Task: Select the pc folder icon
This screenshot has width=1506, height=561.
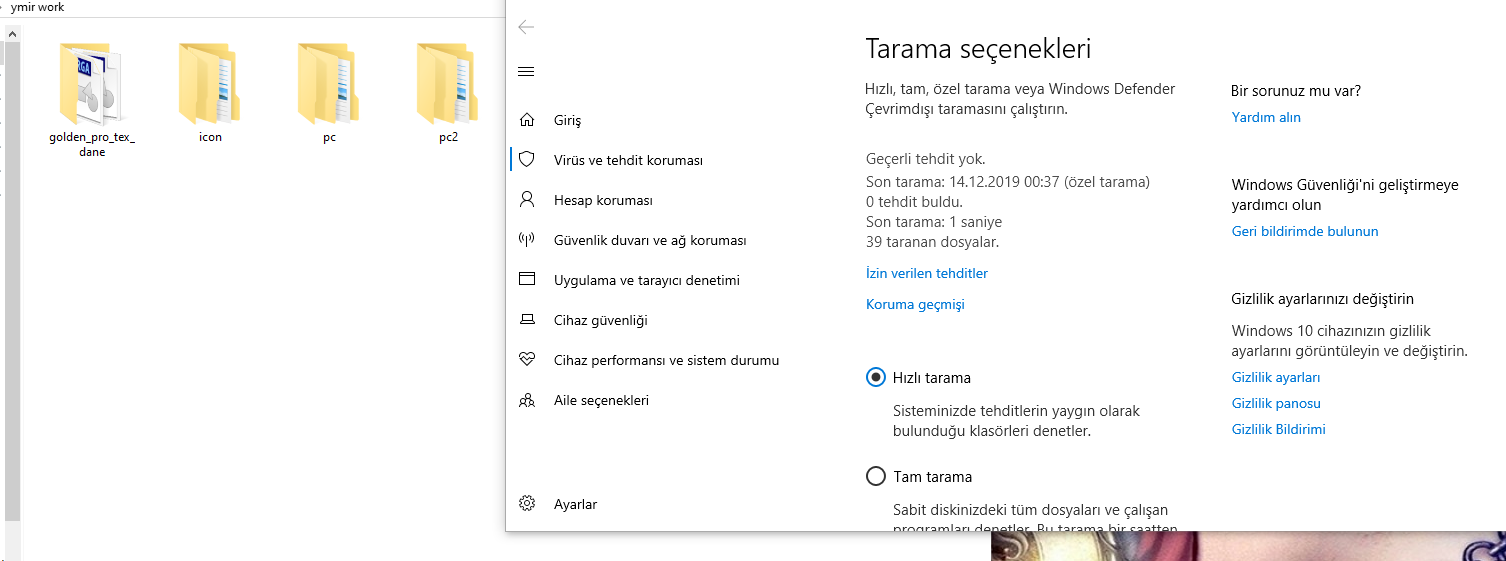Action: point(329,83)
